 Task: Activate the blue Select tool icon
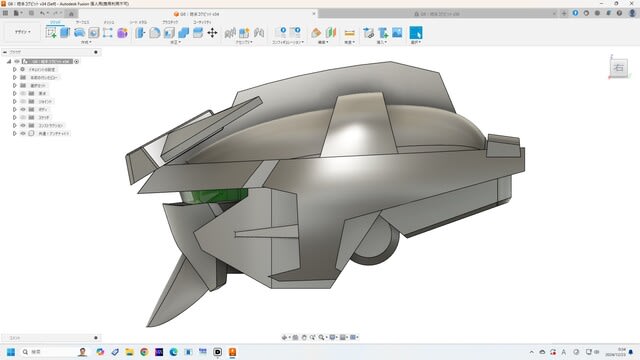416,33
